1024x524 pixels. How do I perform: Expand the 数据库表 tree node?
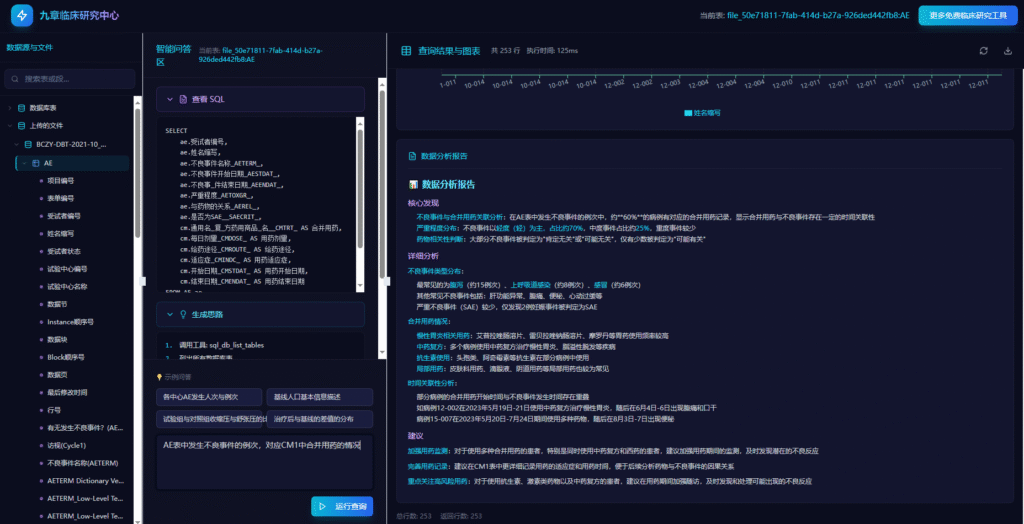point(10,108)
